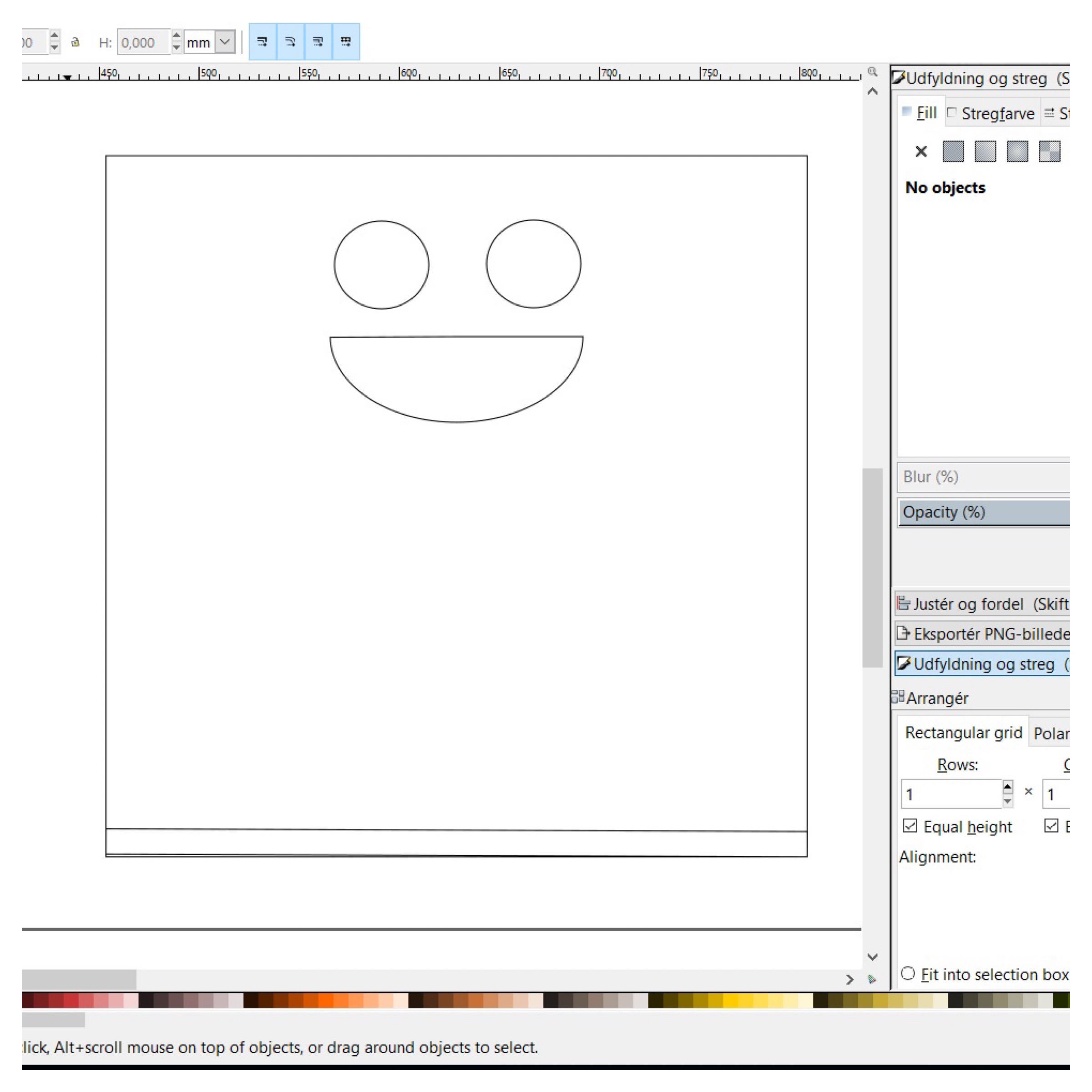1092x1092 pixels.
Task: Toggle scale stroke width with object button
Action: pos(262,41)
